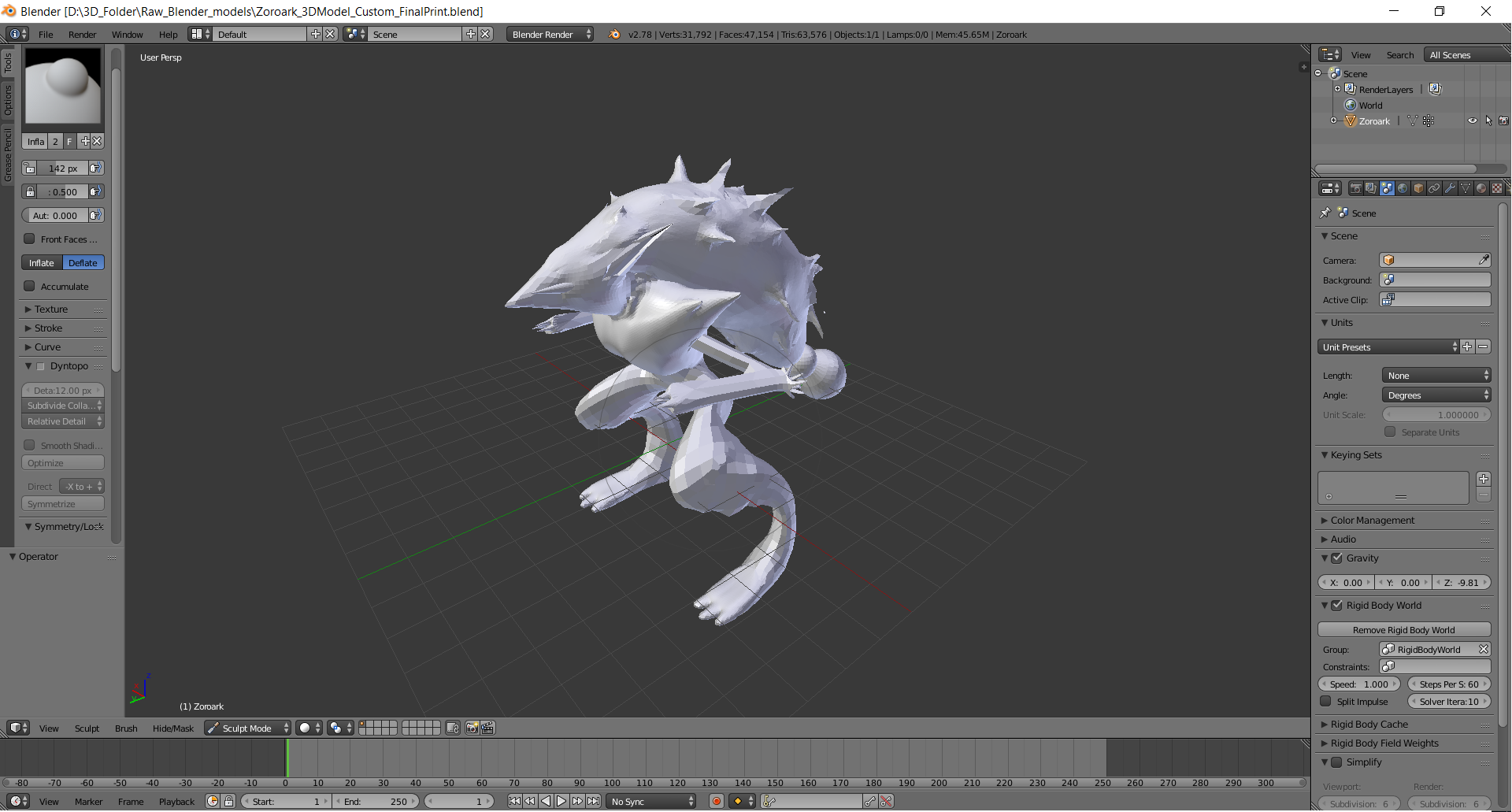Screen dimensions: 1512x812
Task: Open the Material properties tab (sphere icon)
Action: 1481,188
